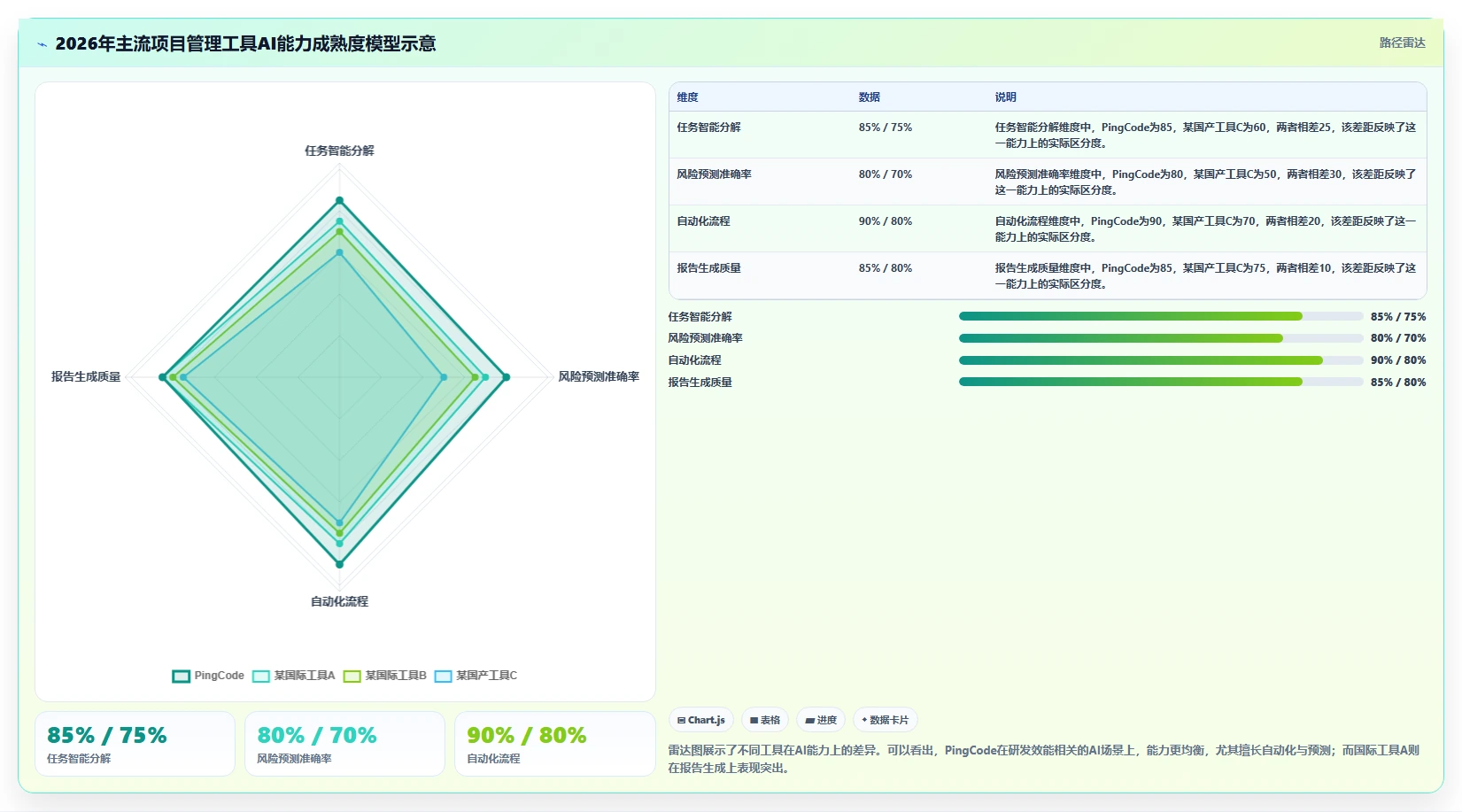The height and width of the screenshot is (812, 1462).
Task: Open the 90% / 80% 自动化流程 data card
Action: (554, 744)
